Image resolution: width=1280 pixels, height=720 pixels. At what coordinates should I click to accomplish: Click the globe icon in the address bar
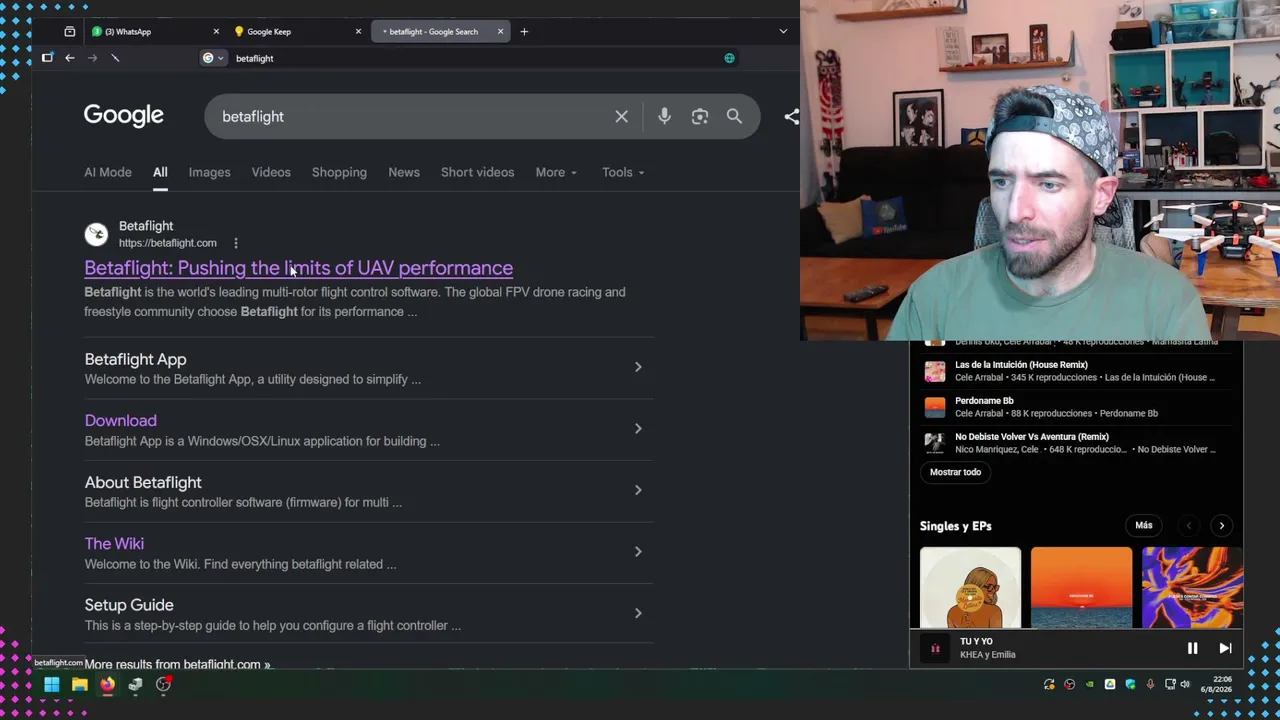(x=729, y=58)
